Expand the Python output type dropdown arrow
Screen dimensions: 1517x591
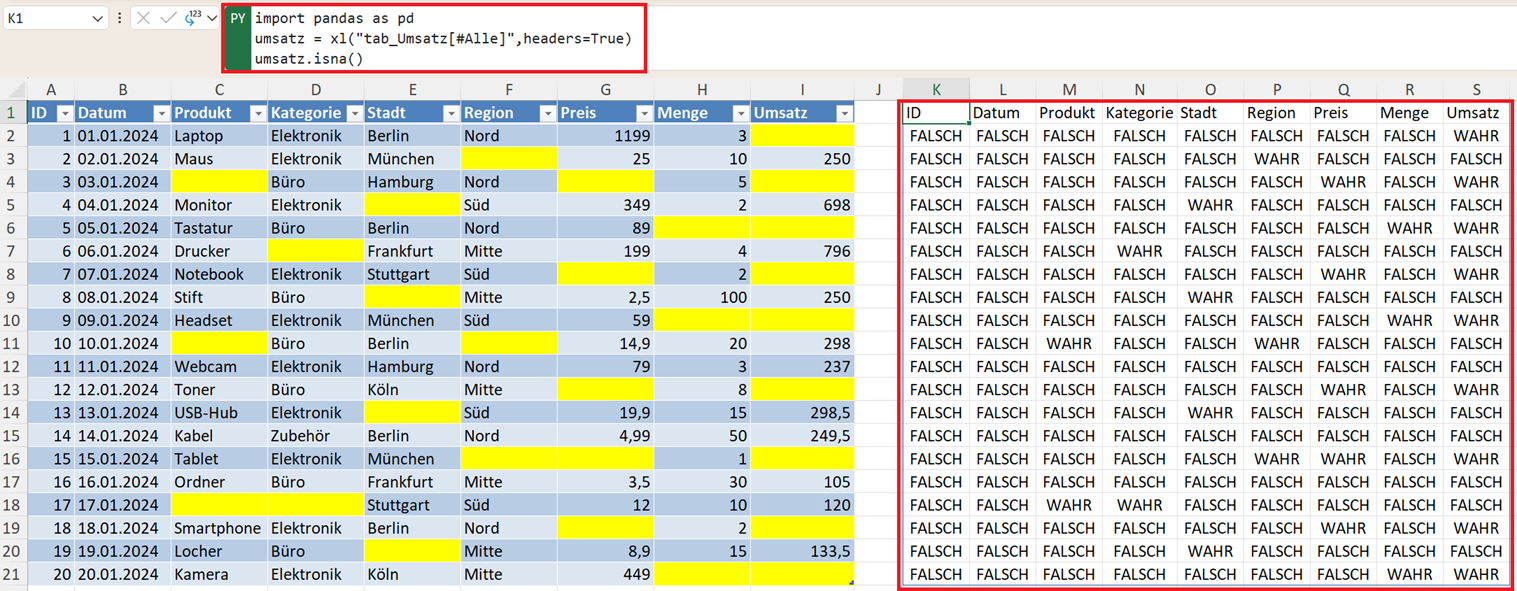point(212,19)
